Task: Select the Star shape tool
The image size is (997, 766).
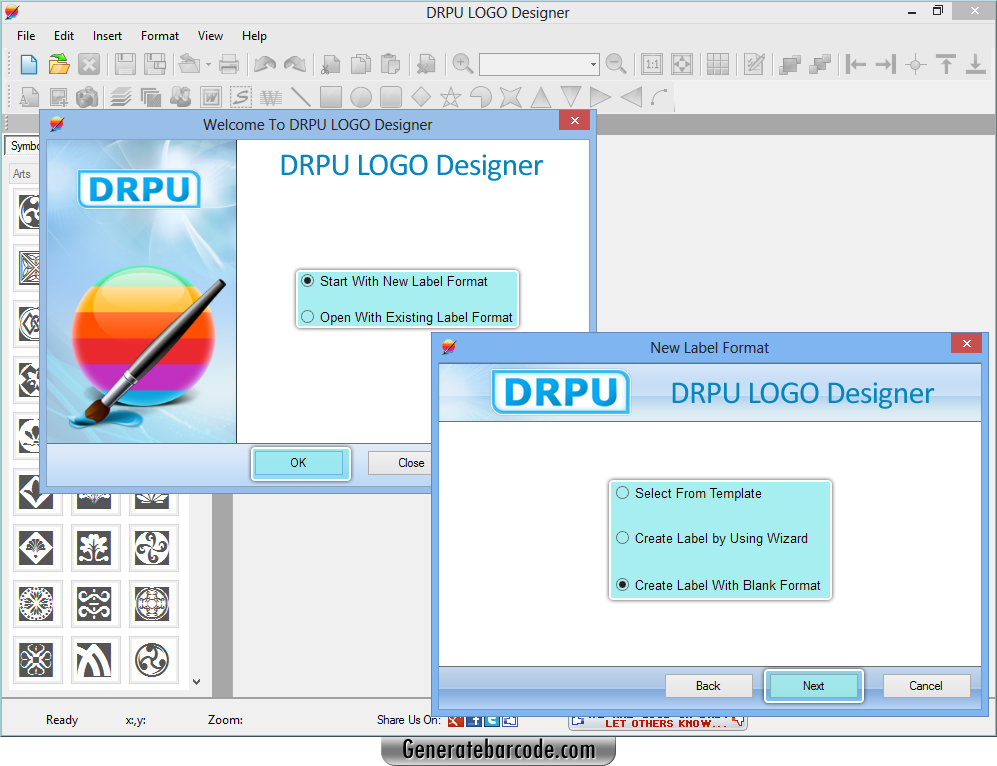Action: 451,97
